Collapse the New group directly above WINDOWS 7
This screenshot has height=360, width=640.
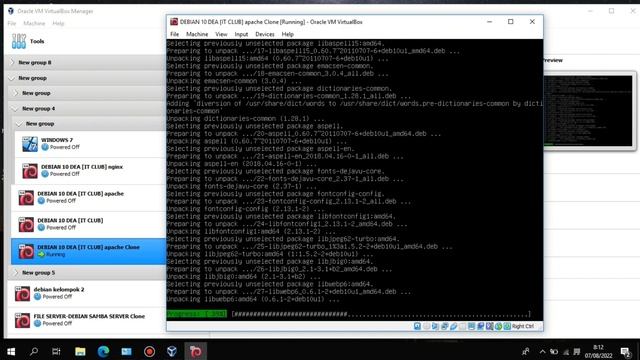[19, 124]
